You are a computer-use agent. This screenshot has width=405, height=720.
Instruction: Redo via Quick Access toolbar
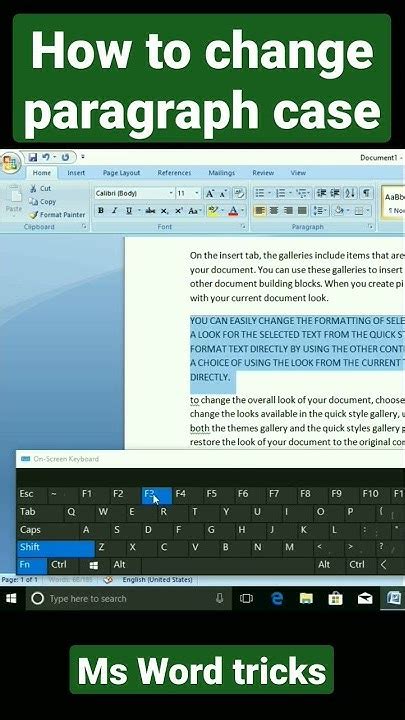tap(66, 158)
